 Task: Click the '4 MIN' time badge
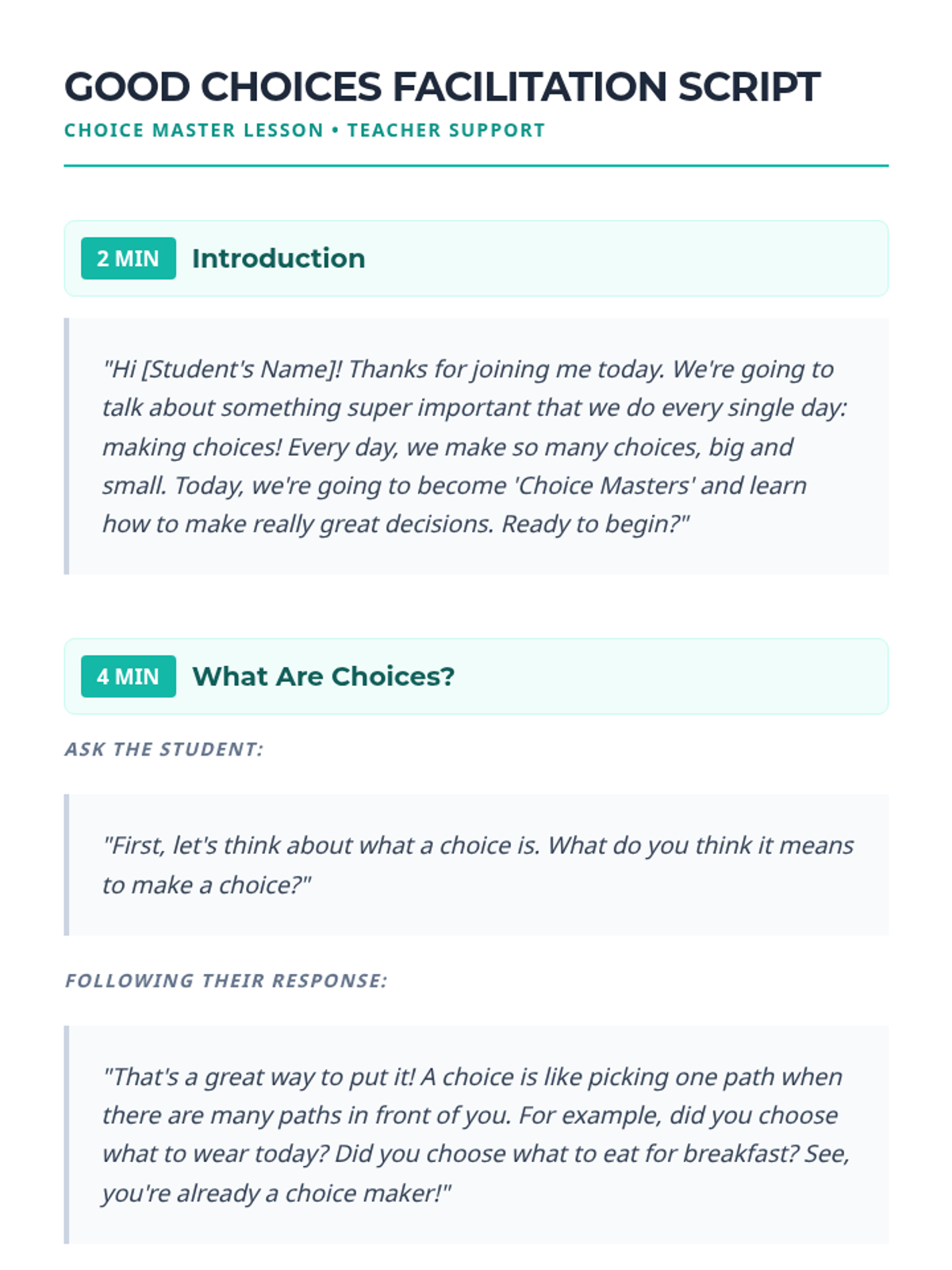pos(128,676)
